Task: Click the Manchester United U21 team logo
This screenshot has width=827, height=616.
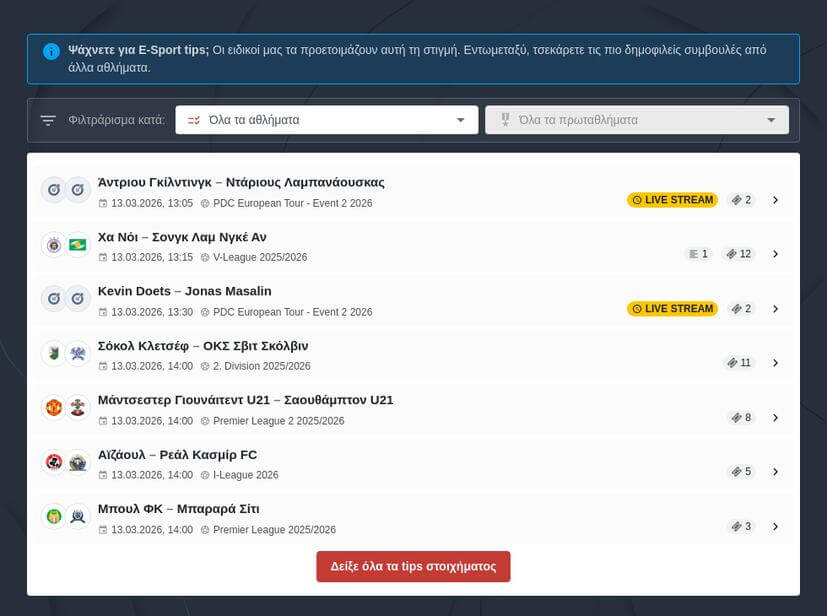Action: click(54, 408)
